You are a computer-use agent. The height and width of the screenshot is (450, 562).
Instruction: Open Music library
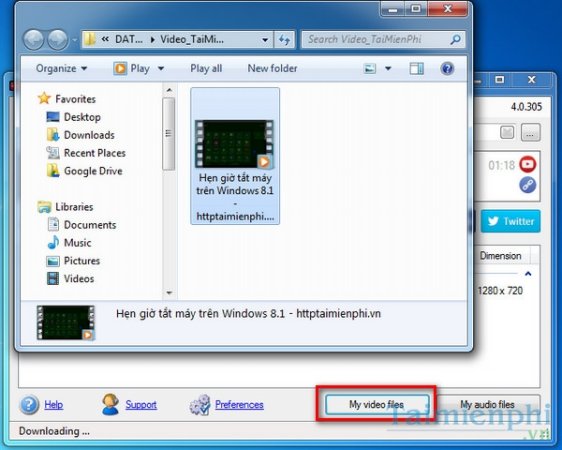point(77,243)
